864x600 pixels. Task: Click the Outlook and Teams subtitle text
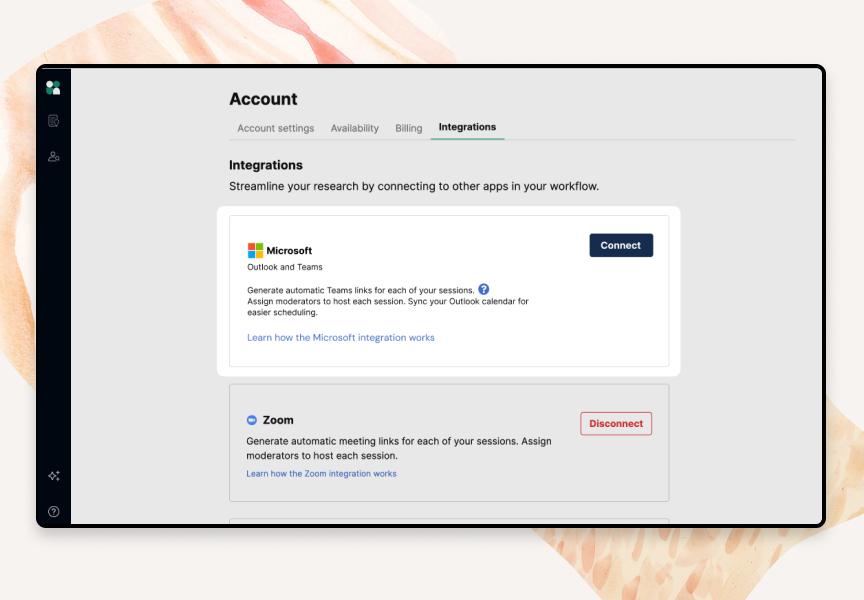point(283,267)
